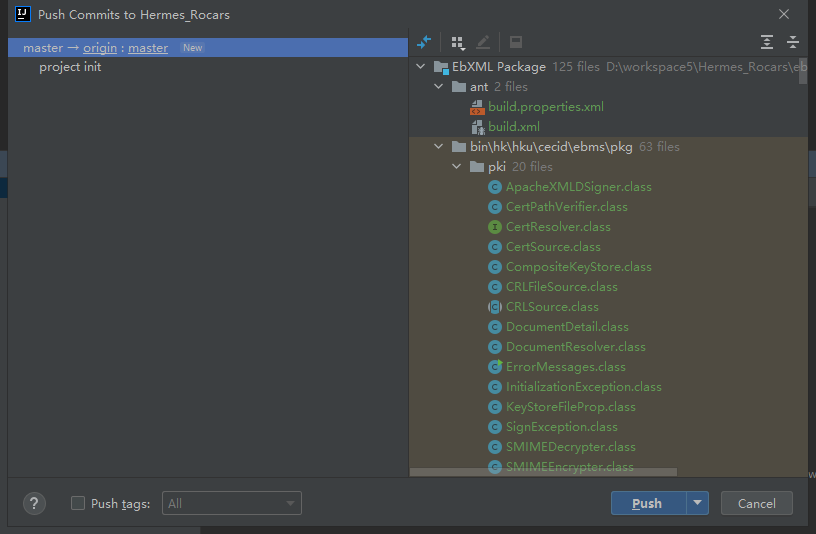Select DocumentResolver.class

(576, 347)
